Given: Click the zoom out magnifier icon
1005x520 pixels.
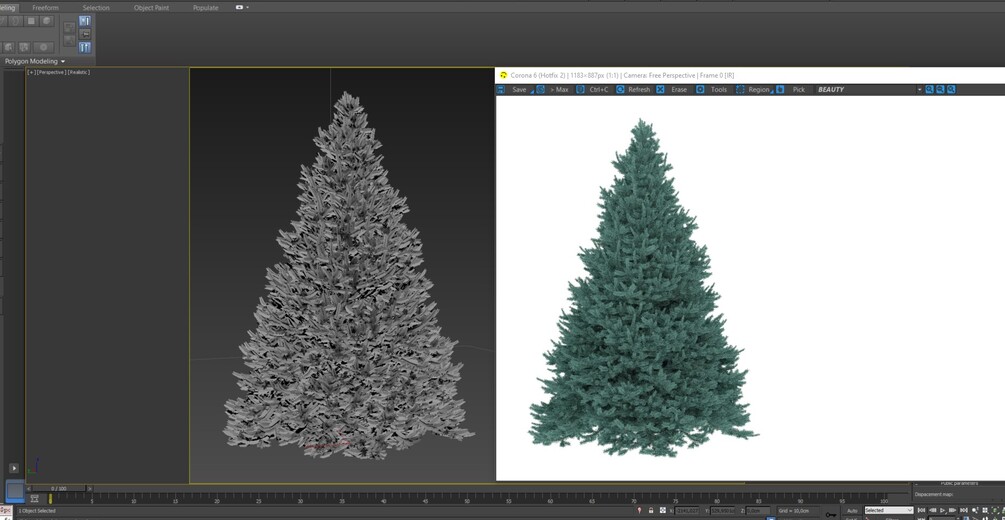Looking at the screenshot, I should (940, 90).
